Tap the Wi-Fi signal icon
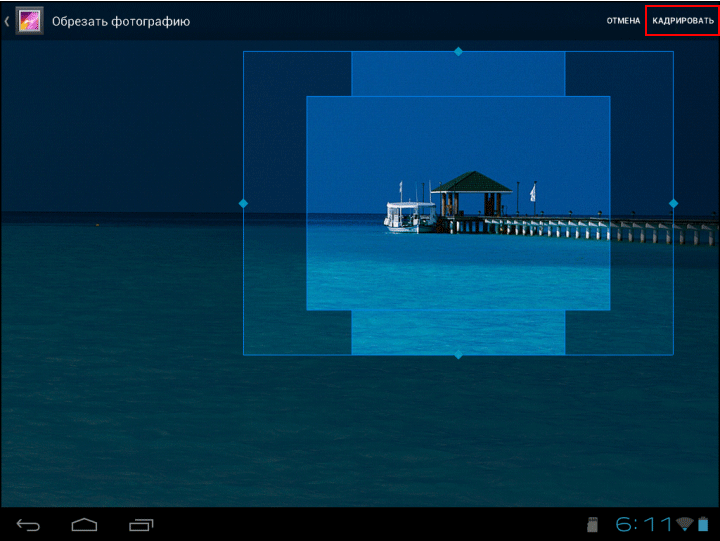This screenshot has width=720, height=541. (x=684, y=524)
